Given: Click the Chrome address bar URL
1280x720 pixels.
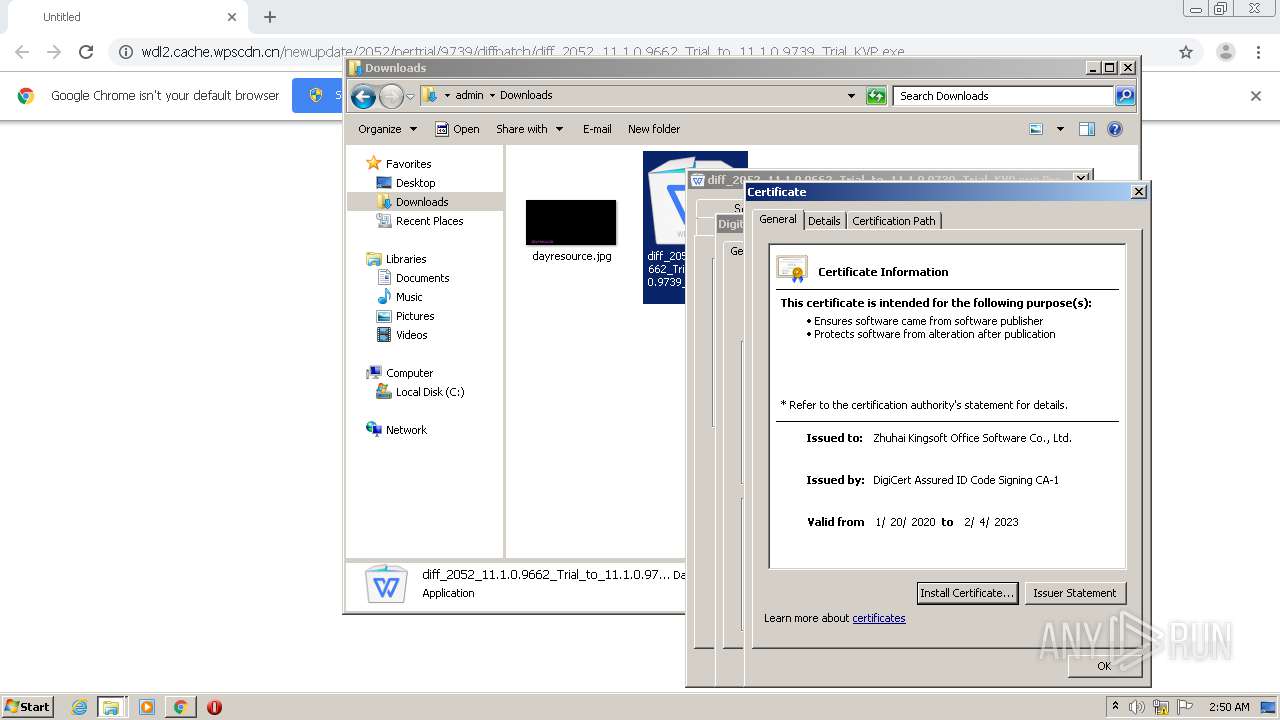Looking at the screenshot, I should (x=522, y=52).
